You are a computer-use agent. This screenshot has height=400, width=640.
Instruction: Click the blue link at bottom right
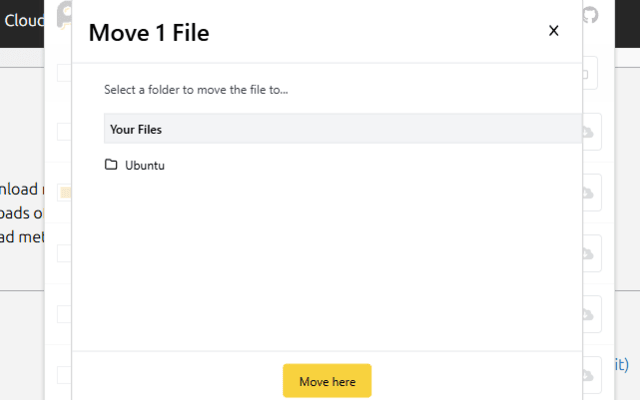pos(620,364)
